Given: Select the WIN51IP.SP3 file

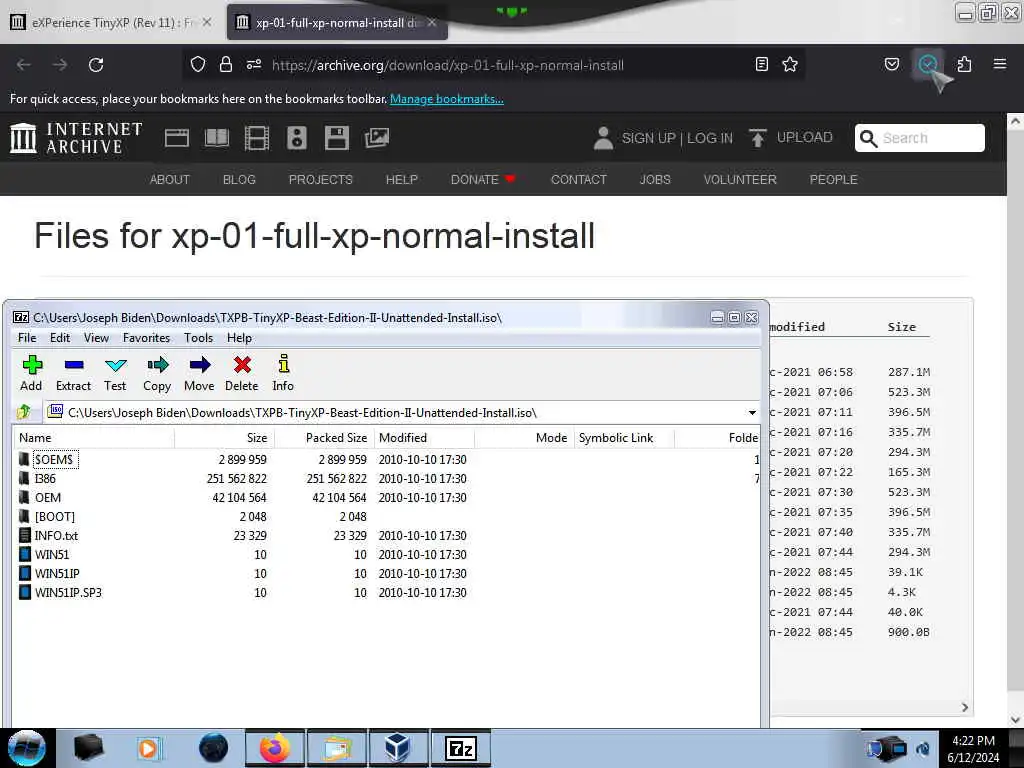Looking at the screenshot, I should click(385, 592).
